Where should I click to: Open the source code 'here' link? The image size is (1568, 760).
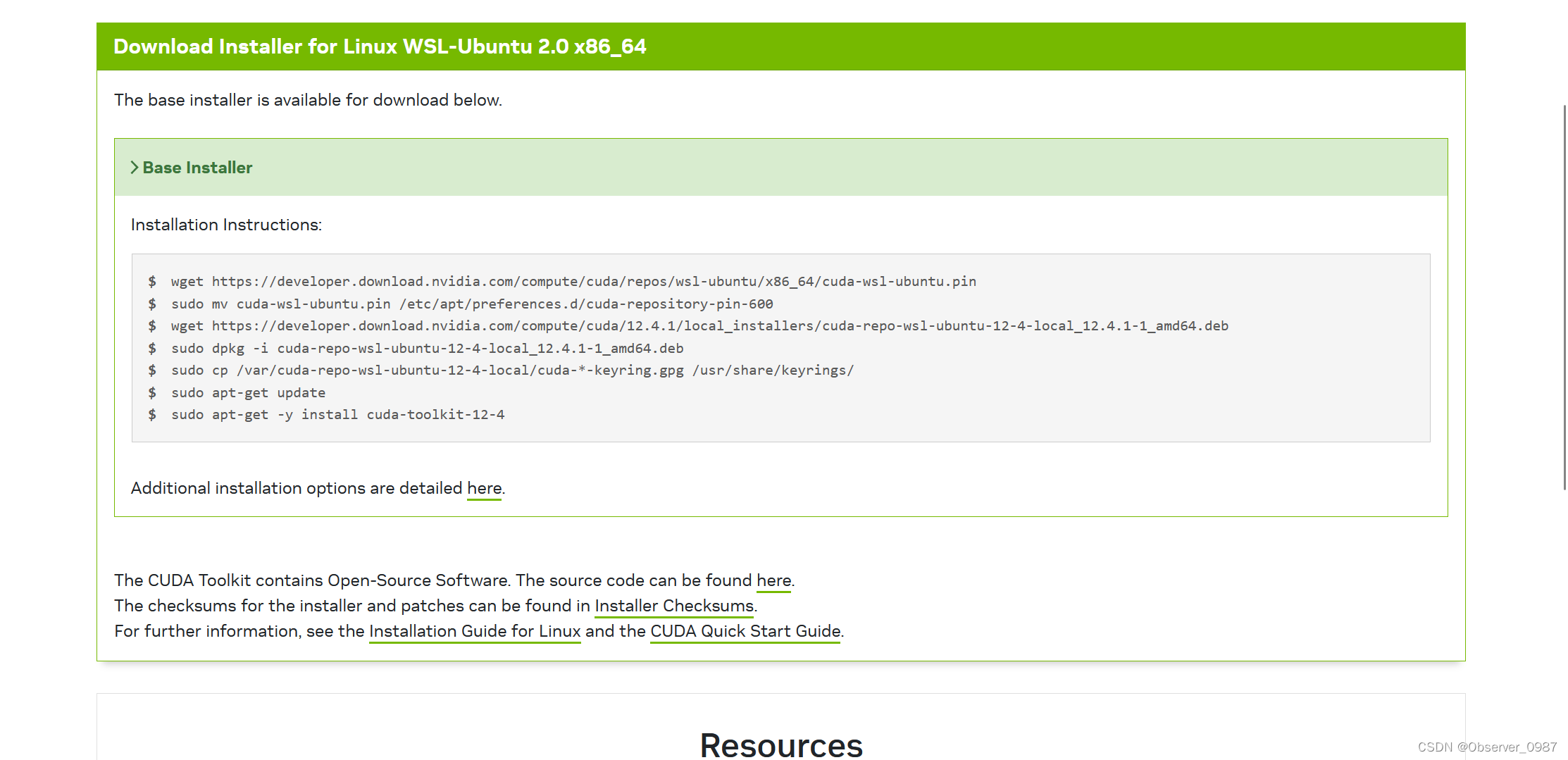click(774, 580)
